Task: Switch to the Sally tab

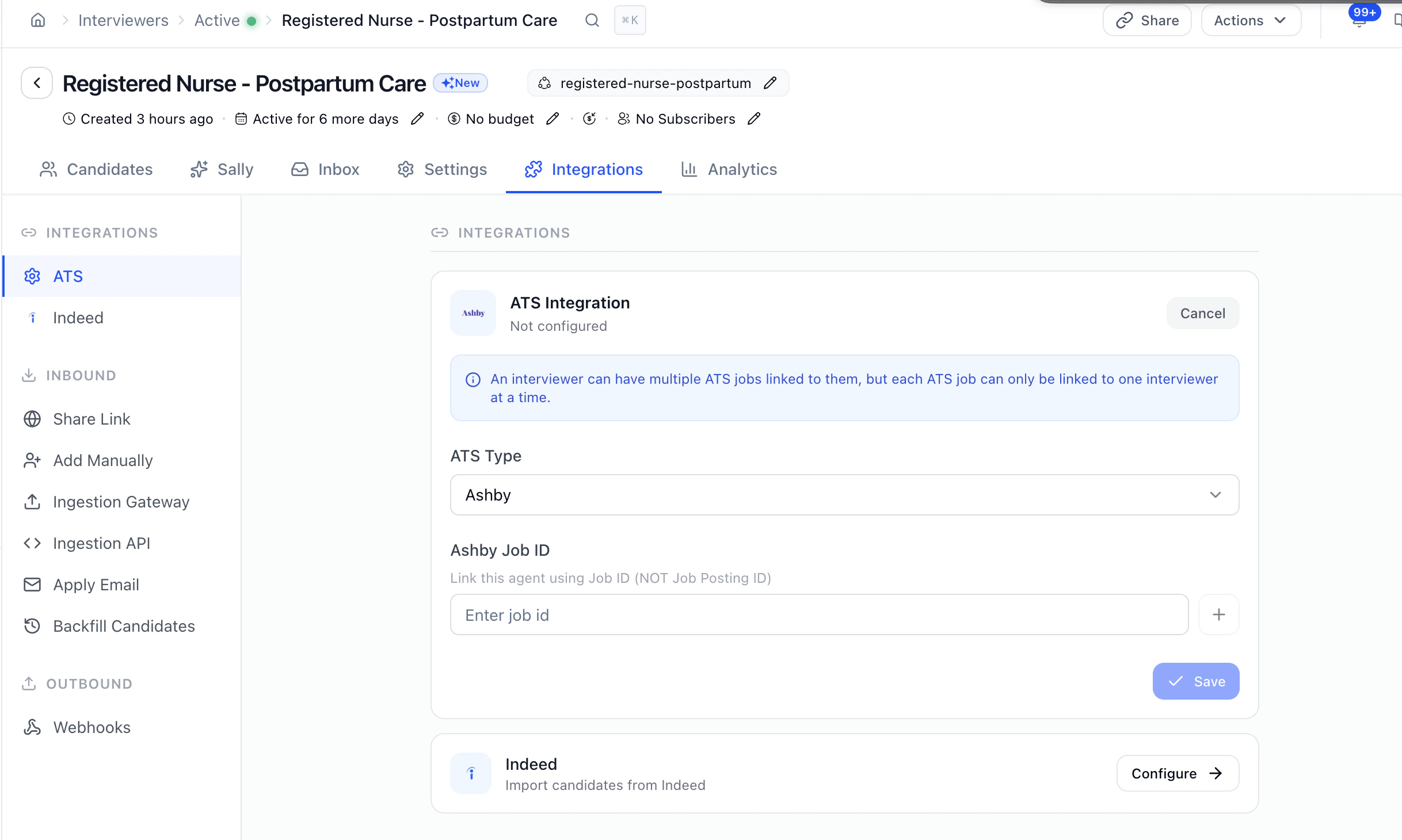Action: coord(222,169)
